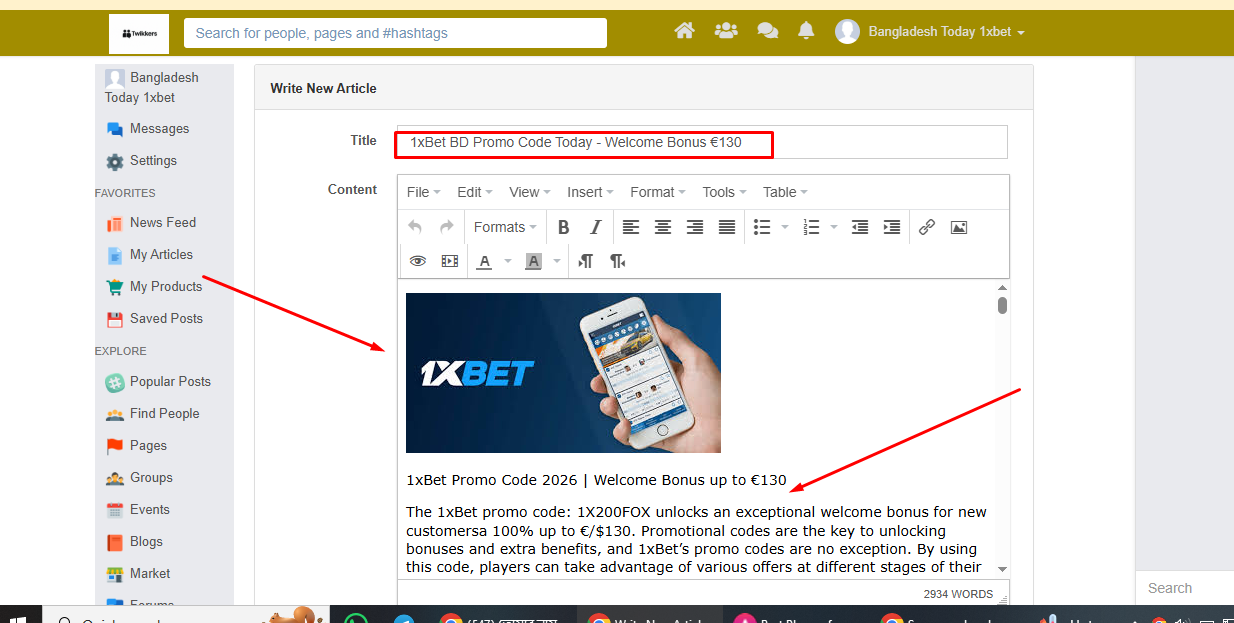This screenshot has height=623, width=1234.
Task: Open the View menu
Action: point(529,192)
